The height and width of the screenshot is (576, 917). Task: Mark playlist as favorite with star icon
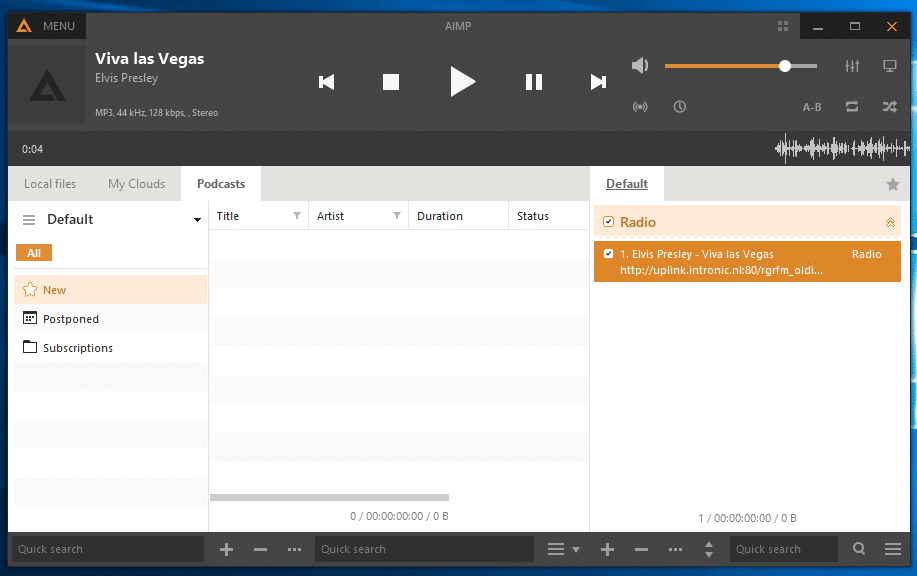click(x=893, y=184)
